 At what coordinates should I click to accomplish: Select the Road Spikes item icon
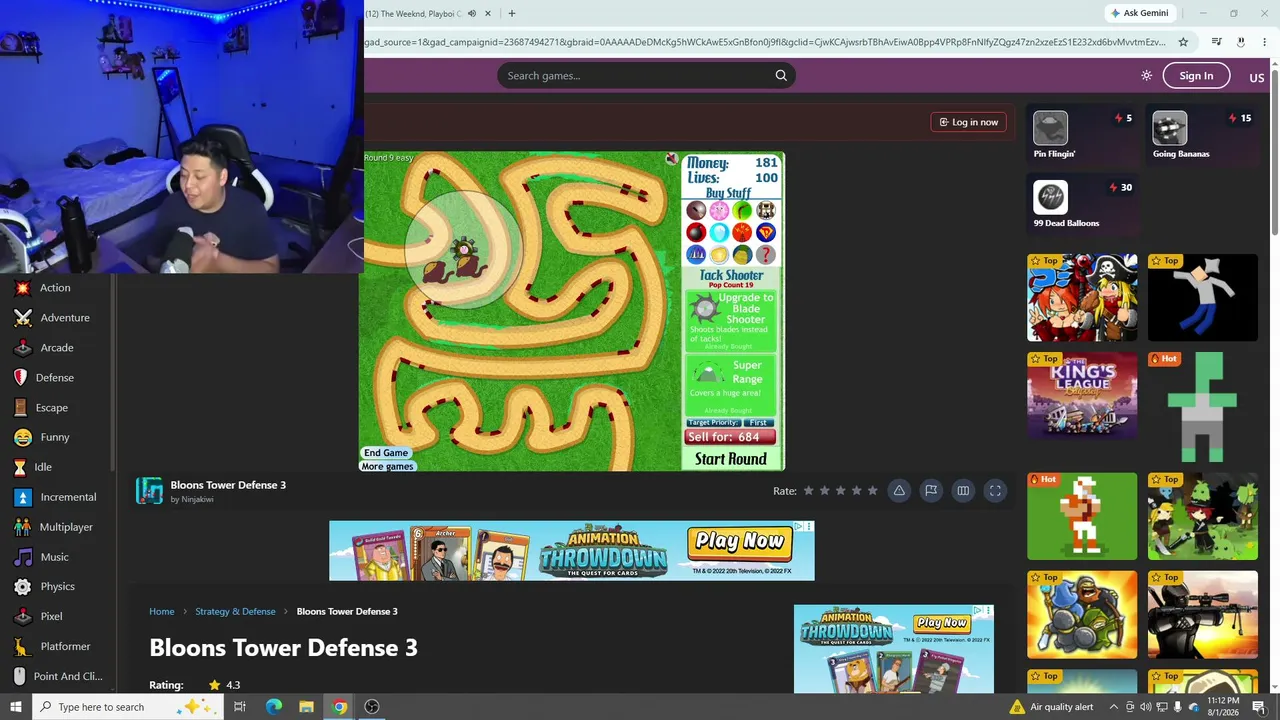(696, 254)
